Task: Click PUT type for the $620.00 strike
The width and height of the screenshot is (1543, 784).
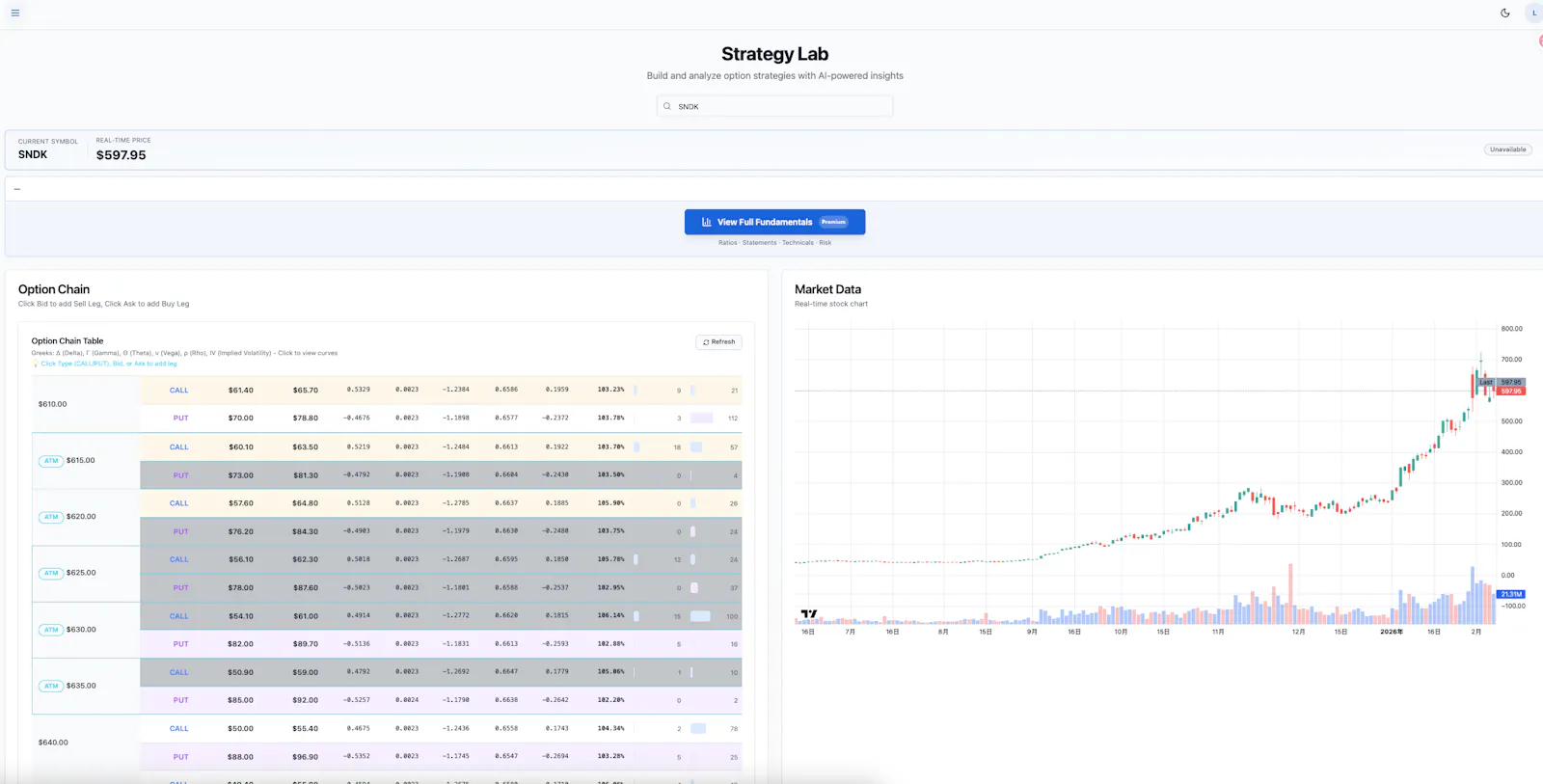Action: point(180,531)
